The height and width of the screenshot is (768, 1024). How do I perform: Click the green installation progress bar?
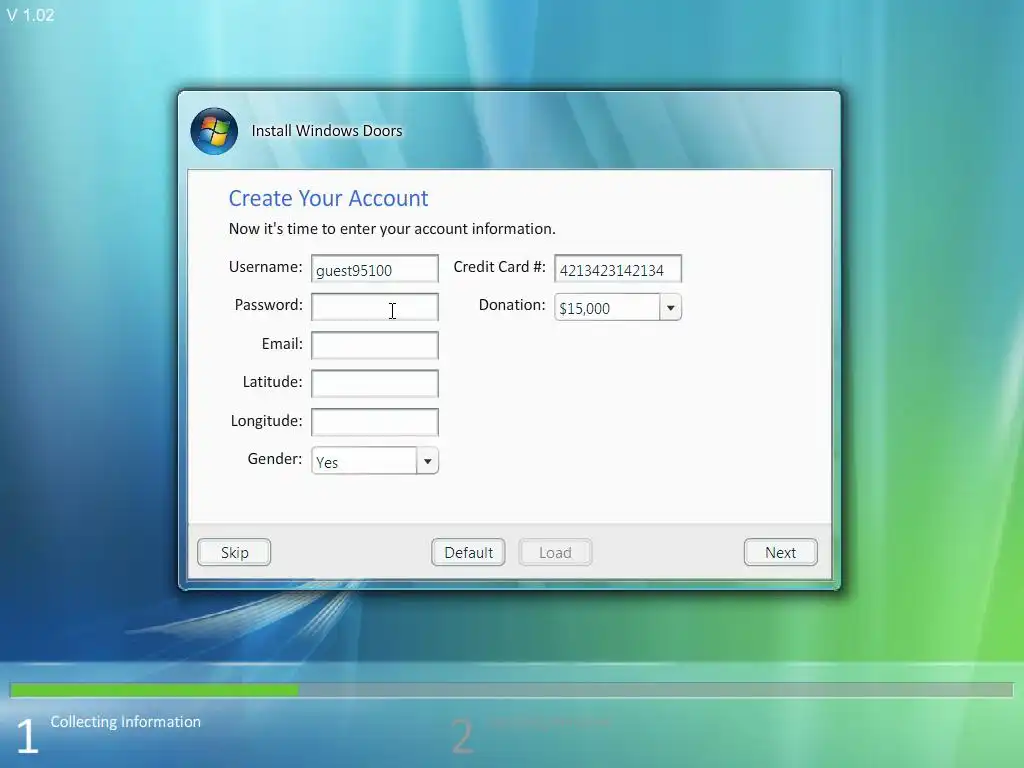point(155,690)
